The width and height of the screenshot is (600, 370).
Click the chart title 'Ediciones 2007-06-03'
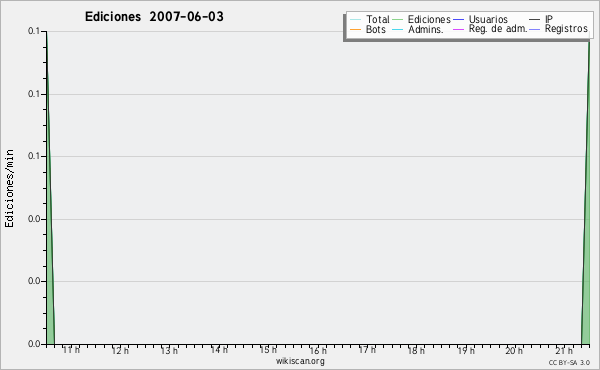coord(154,17)
